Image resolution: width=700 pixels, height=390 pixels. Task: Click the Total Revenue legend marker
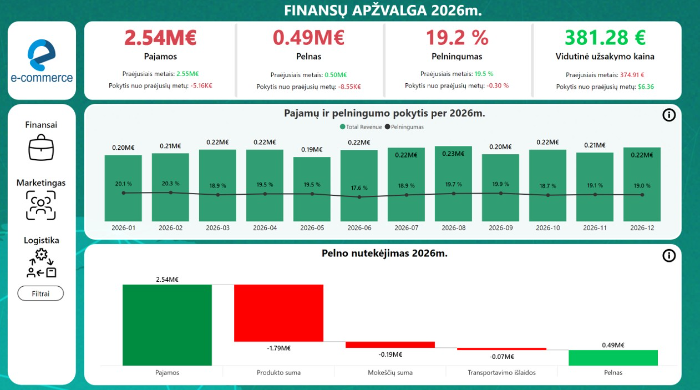click(342, 127)
